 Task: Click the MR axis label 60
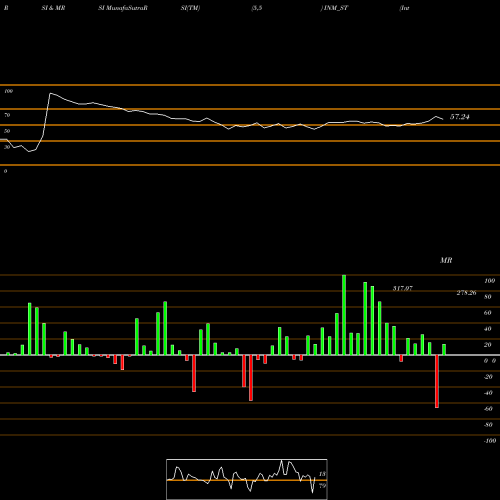tap(488, 313)
